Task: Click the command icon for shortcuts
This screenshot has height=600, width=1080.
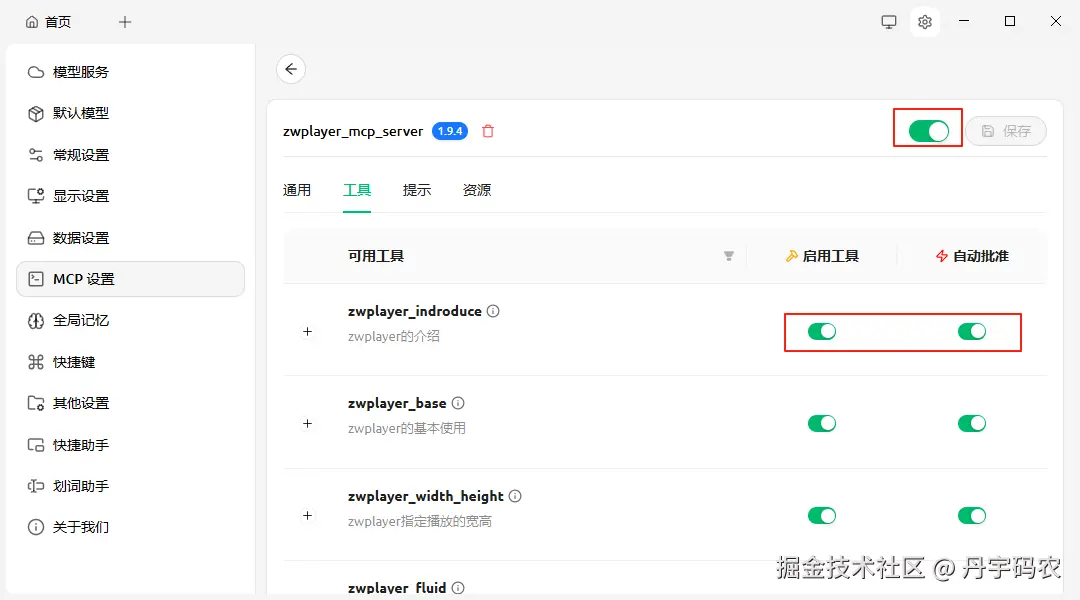Action: [36, 362]
